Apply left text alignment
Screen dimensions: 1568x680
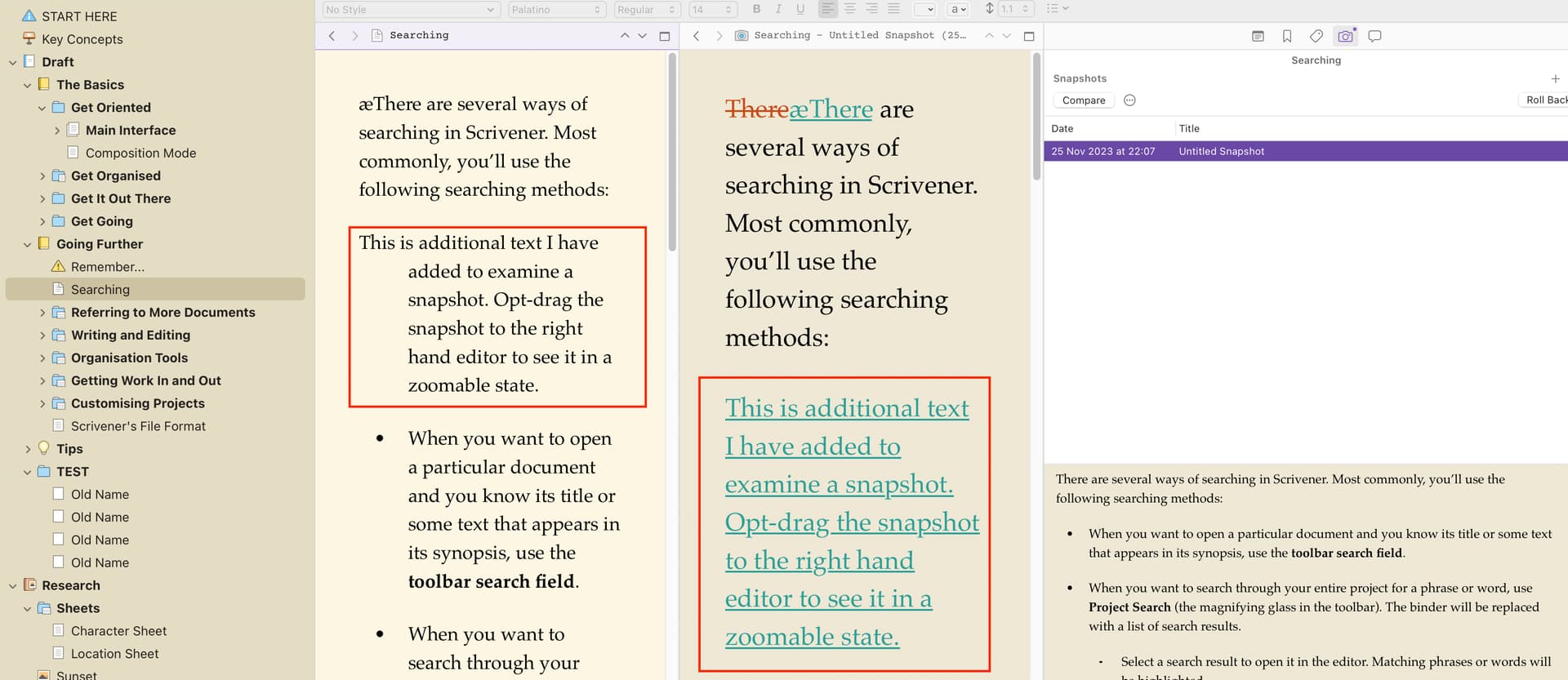[827, 9]
